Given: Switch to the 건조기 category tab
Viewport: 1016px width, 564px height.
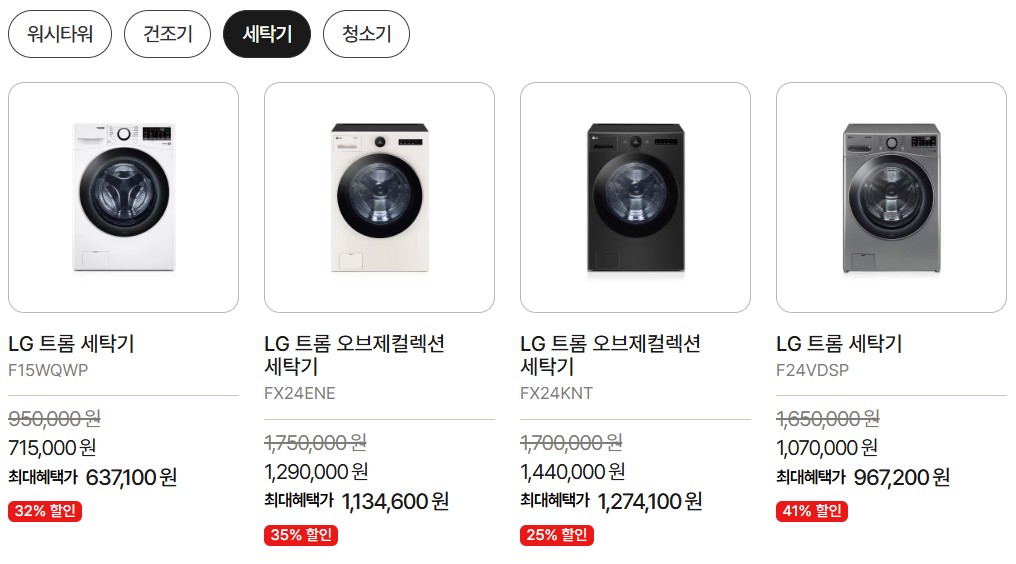Looking at the screenshot, I should tap(167, 34).
